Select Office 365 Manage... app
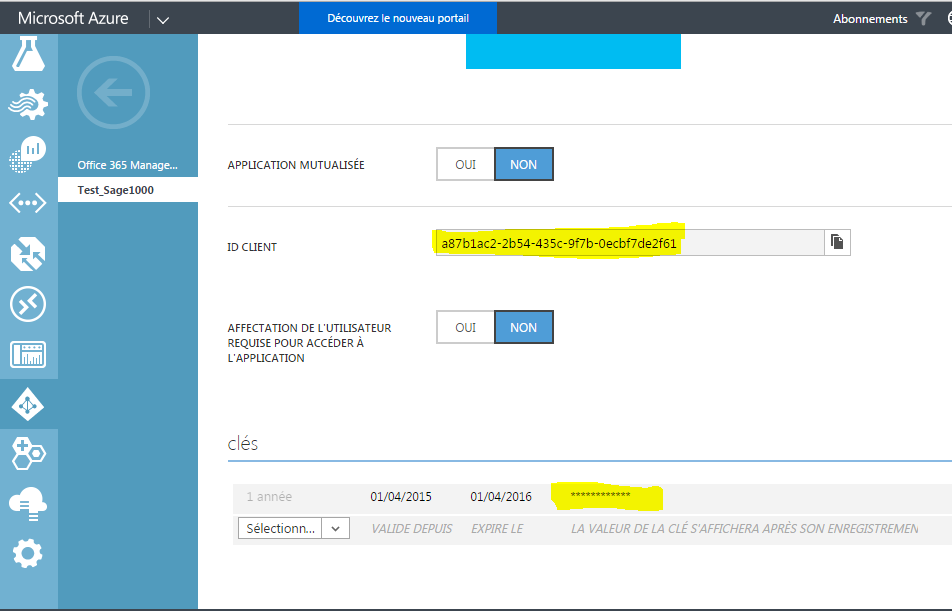This screenshot has height=611, width=952. [x=128, y=165]
